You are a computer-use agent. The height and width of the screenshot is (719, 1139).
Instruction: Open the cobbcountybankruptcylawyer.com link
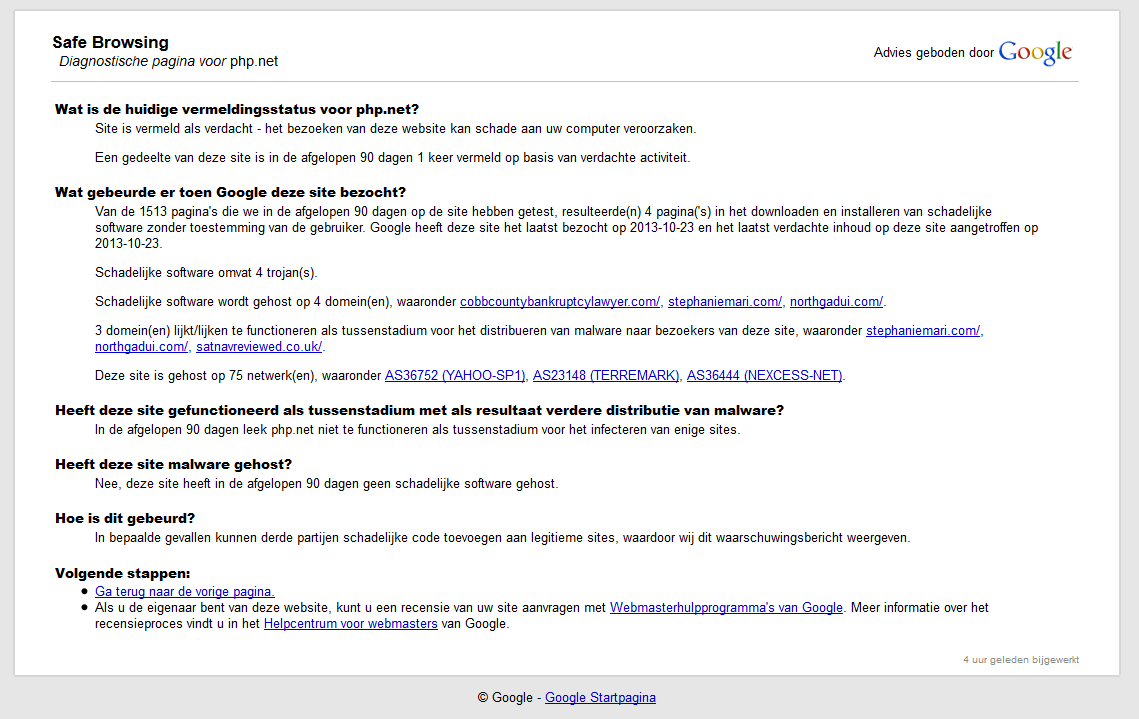click(559, 302)
